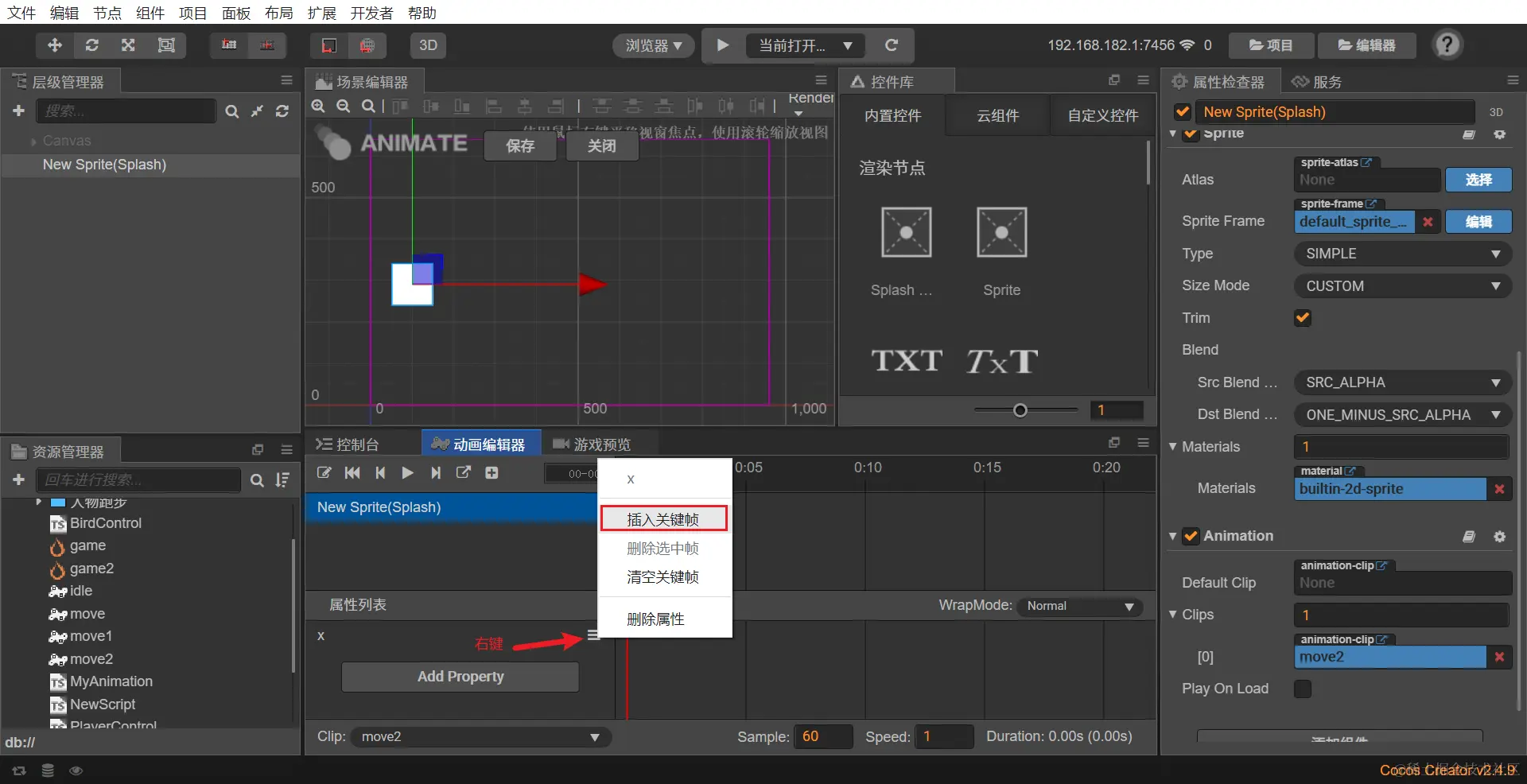Screen dimensions: 1527x784
Task: Switch to 服务 tab
Action: pyautogui.click(x=1318, y=82)
